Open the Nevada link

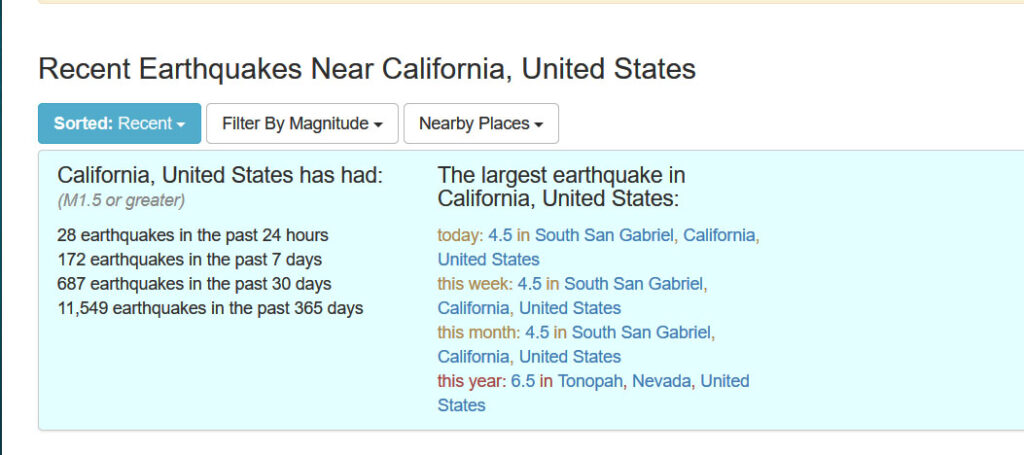point(662,381)
